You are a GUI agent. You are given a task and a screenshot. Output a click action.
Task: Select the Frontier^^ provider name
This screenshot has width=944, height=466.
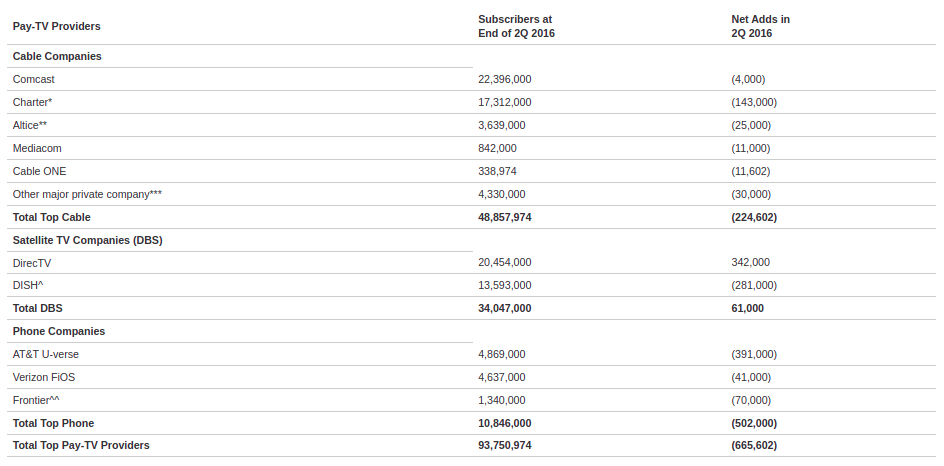pos(37,400)
